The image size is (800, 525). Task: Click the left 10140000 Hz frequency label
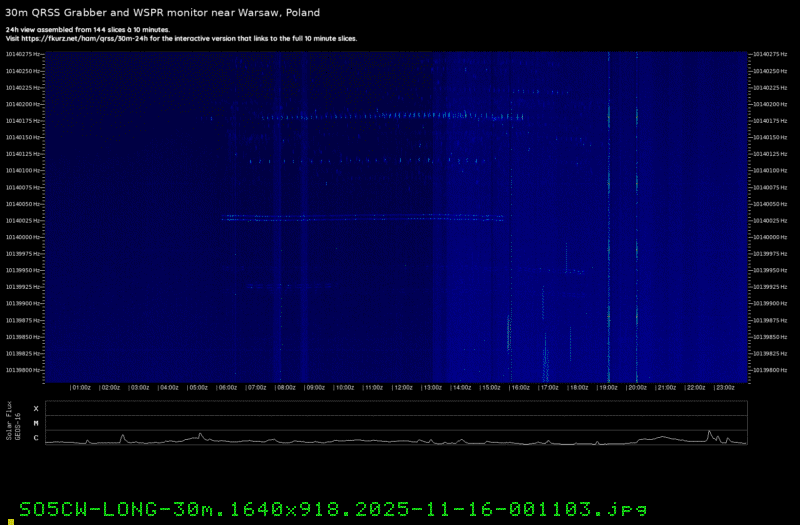click(24, 237)
